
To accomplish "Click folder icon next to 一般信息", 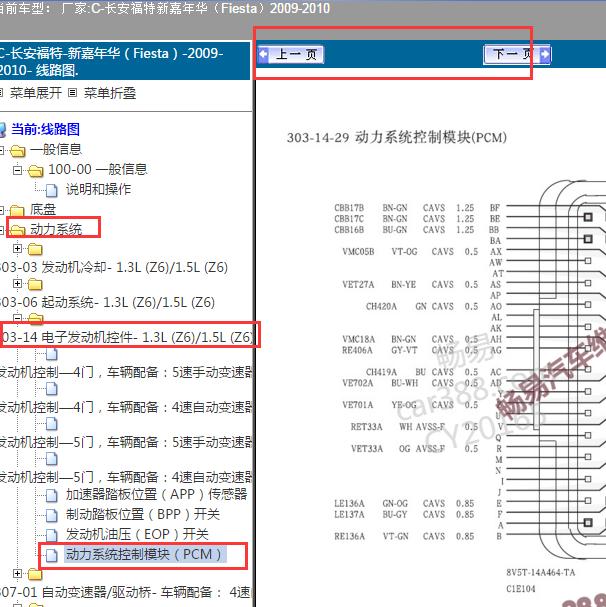I will coord(18,151).
